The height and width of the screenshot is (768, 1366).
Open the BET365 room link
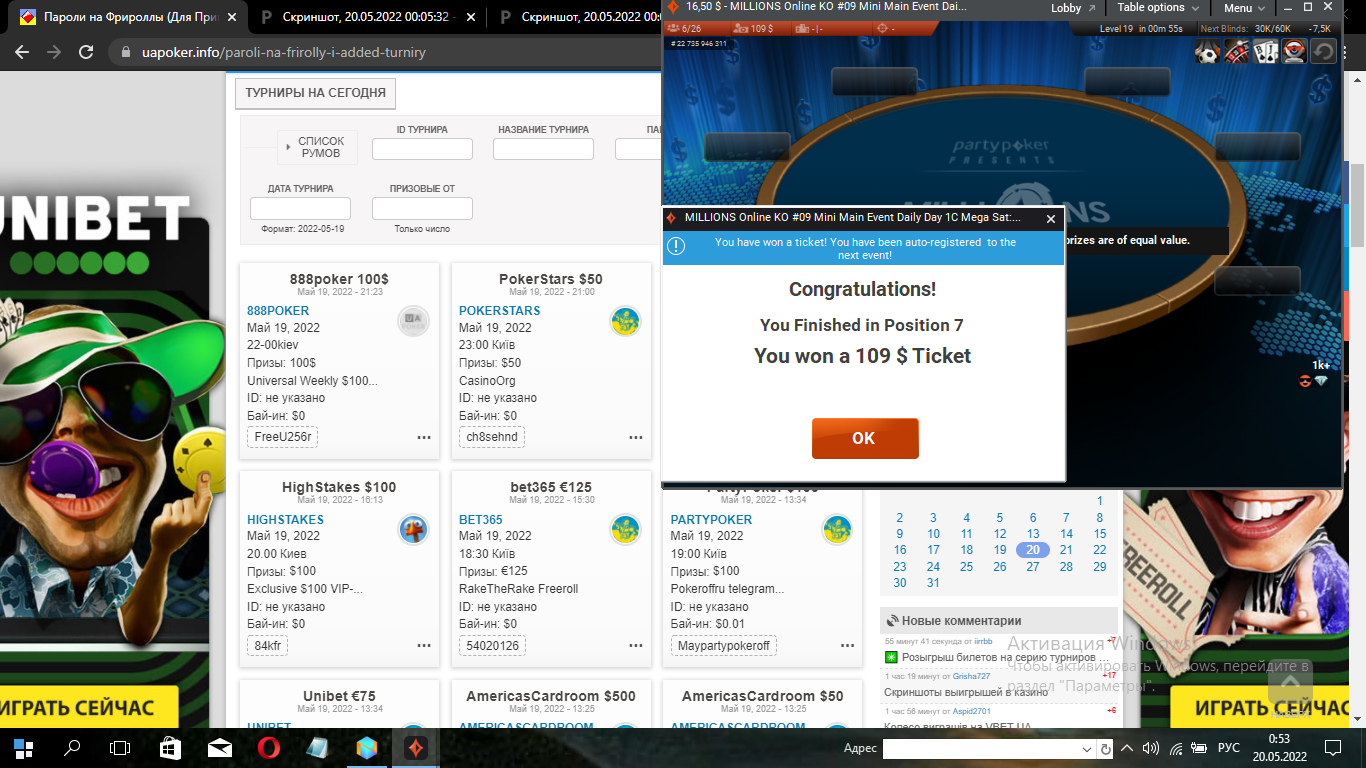[481, 520]
